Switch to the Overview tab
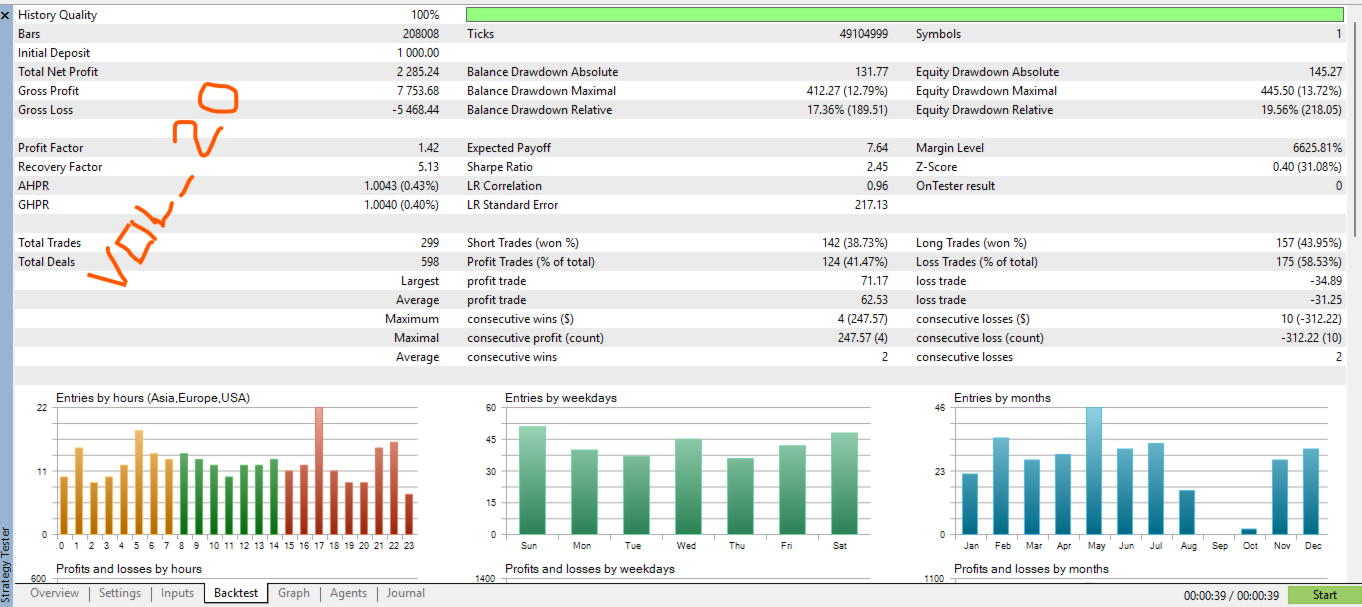Image resolution: width=1362 pixels, height=607 pixels. [54, 593]
